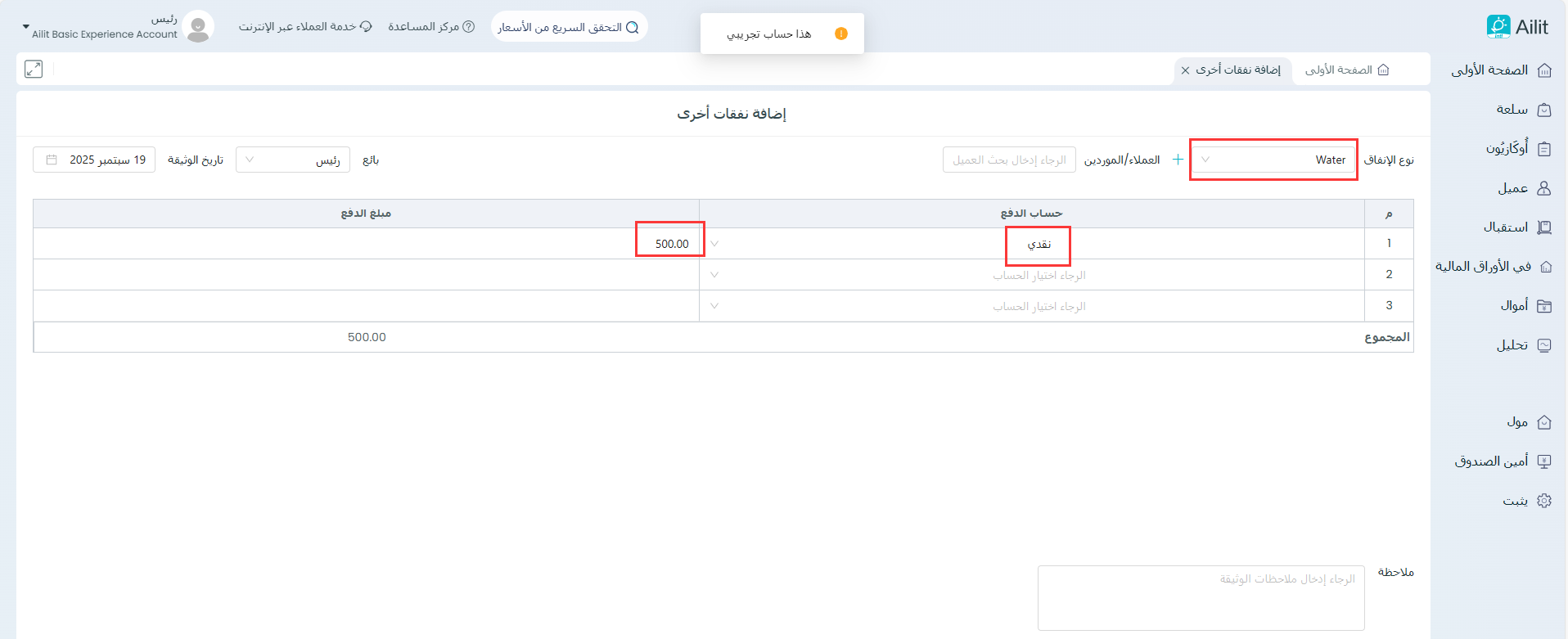The height and width of the screenshot is (639, 1568).
Task: Click the ملاحظة notes text area
Action: [1201, 597]
